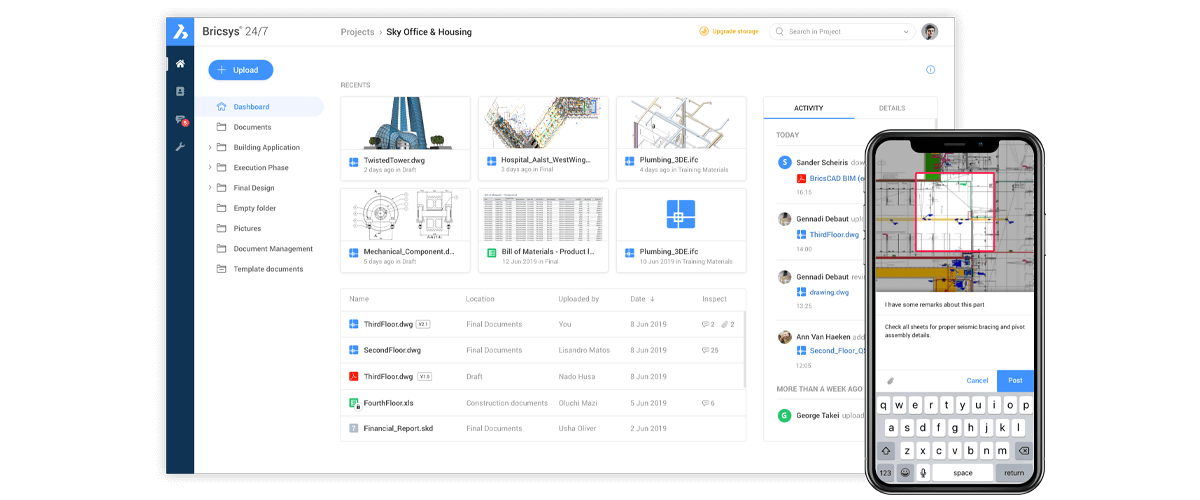Viewport: 1200px width, 500px height.
Task: Click Sander Scheiris avatar in activity
Action: point(785,162)
